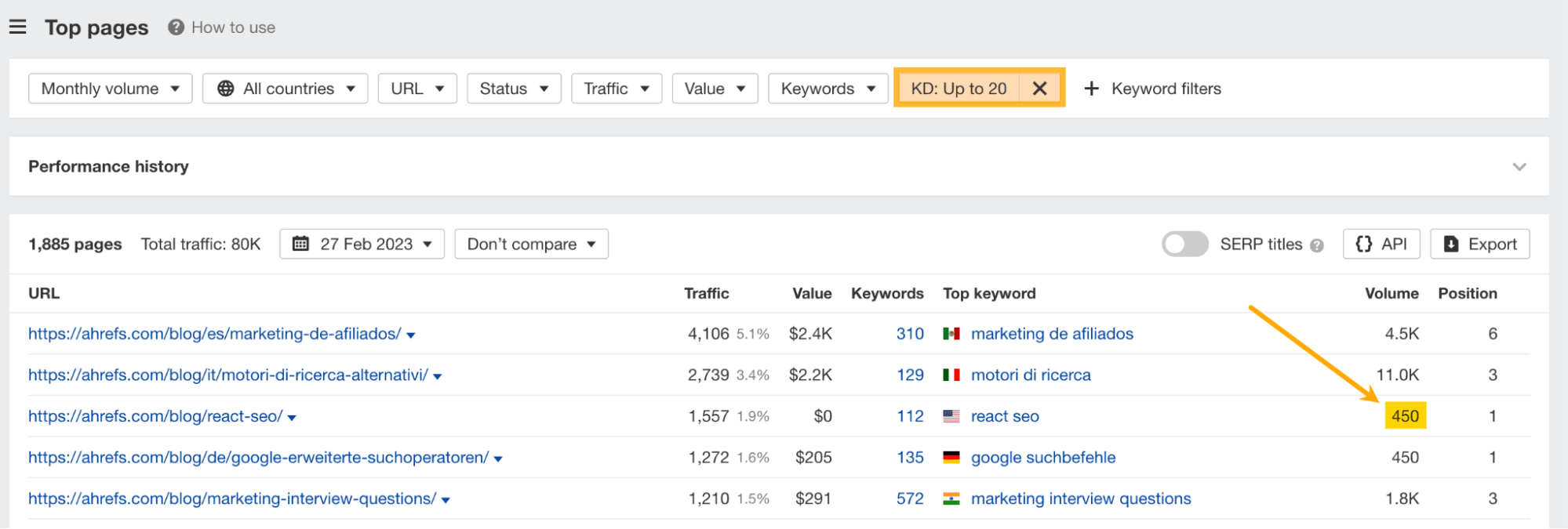The image size is (1568, 529).
Task: Open the How to use link
Action: click(x=234, y=27)
